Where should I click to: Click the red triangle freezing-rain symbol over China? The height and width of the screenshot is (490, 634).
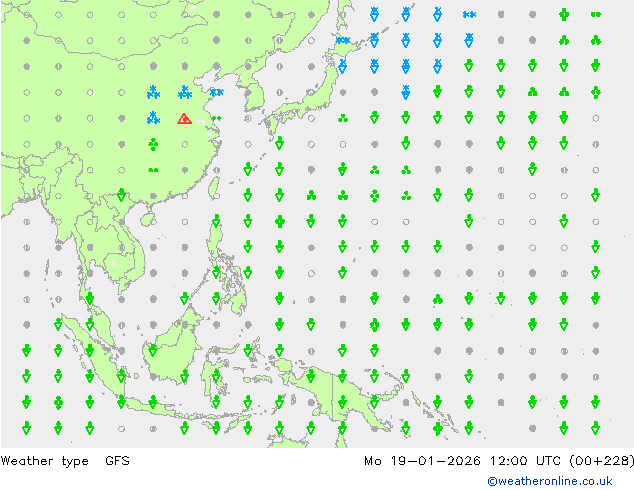pos(184,118)
